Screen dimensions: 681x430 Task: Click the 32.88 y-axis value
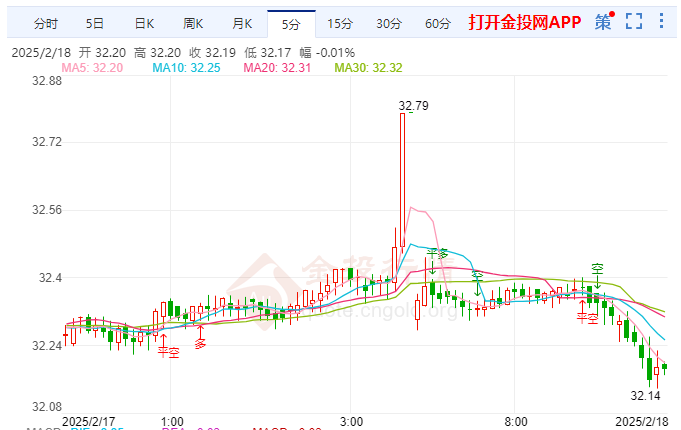pyautogui.click(x=47, y=81)
